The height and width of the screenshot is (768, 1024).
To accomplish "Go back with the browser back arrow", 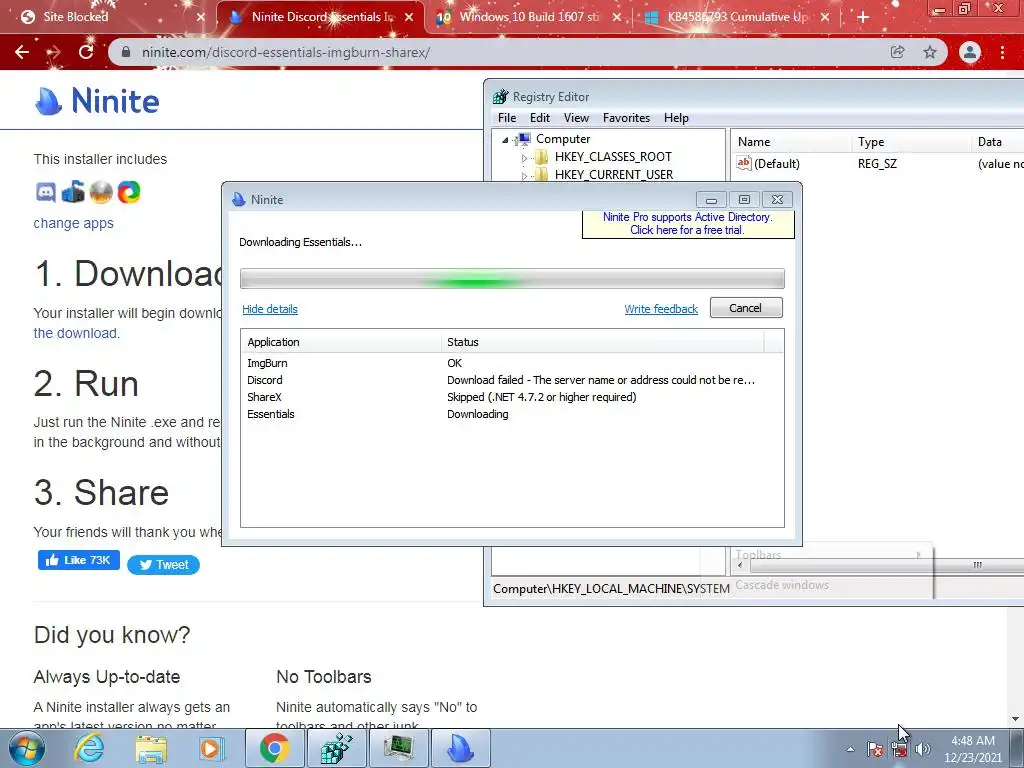I will click(x=22, y=52).
